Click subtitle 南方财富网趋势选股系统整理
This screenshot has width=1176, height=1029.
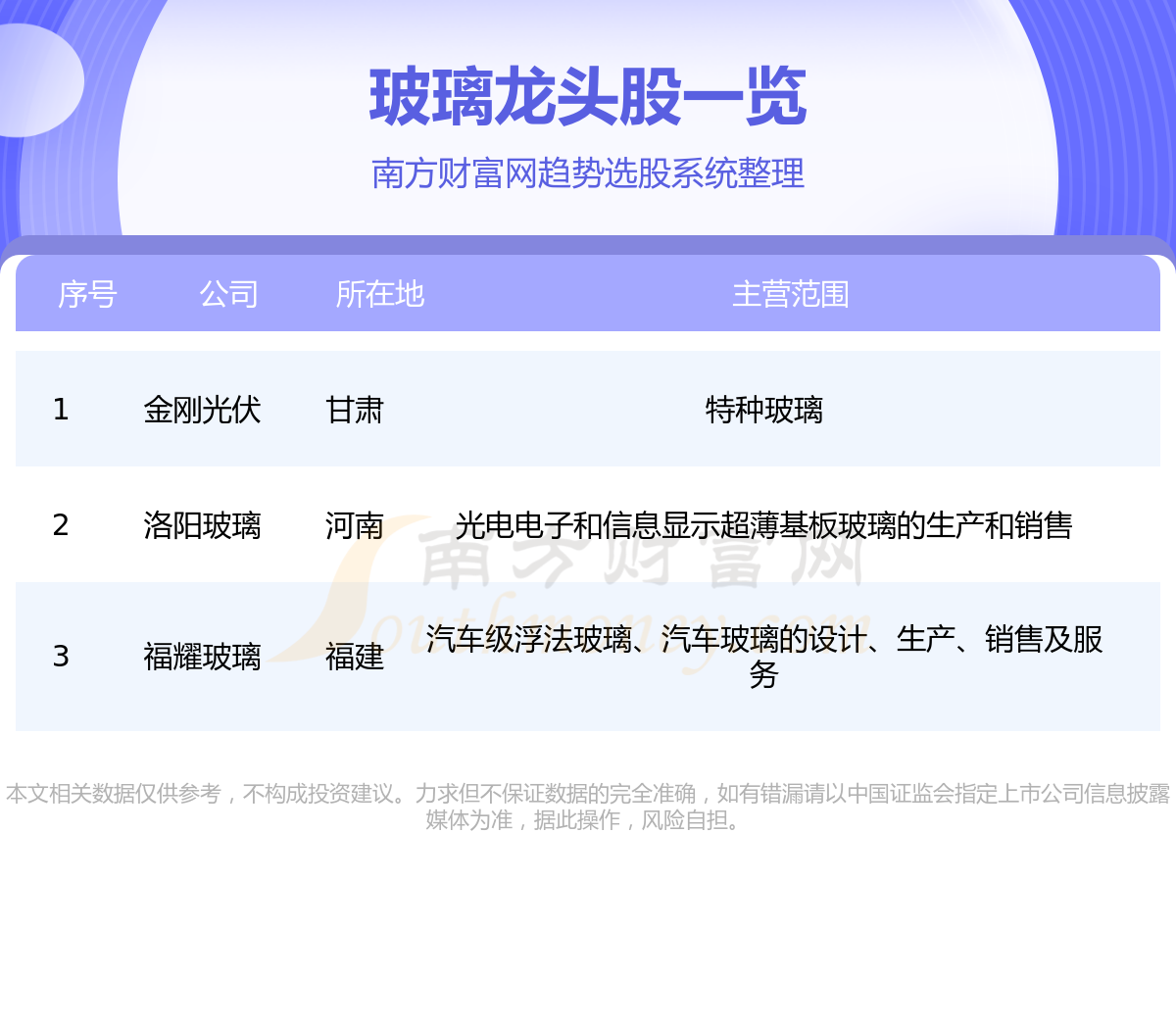(x=588, y=173)
